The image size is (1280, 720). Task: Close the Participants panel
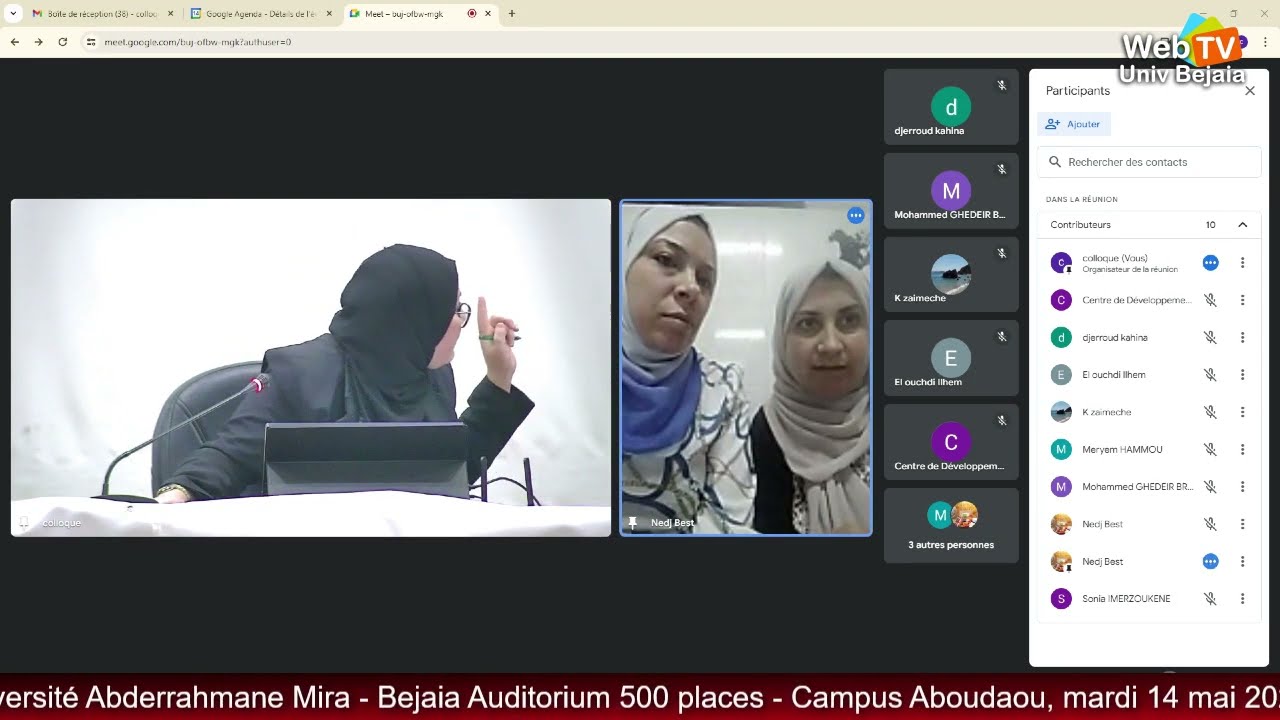click(1250, 90)
